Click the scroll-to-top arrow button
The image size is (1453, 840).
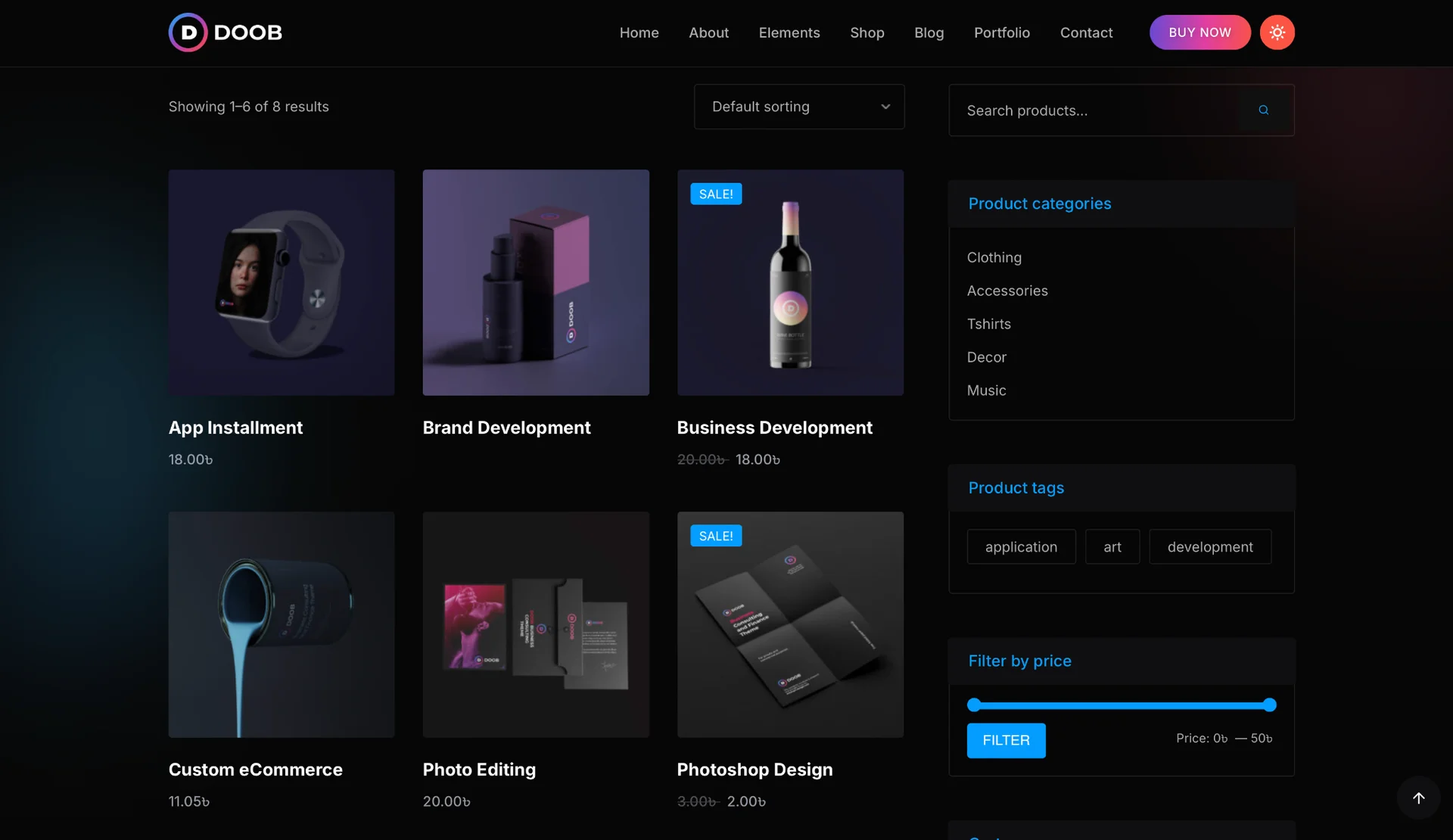[x=1418, y=797]
